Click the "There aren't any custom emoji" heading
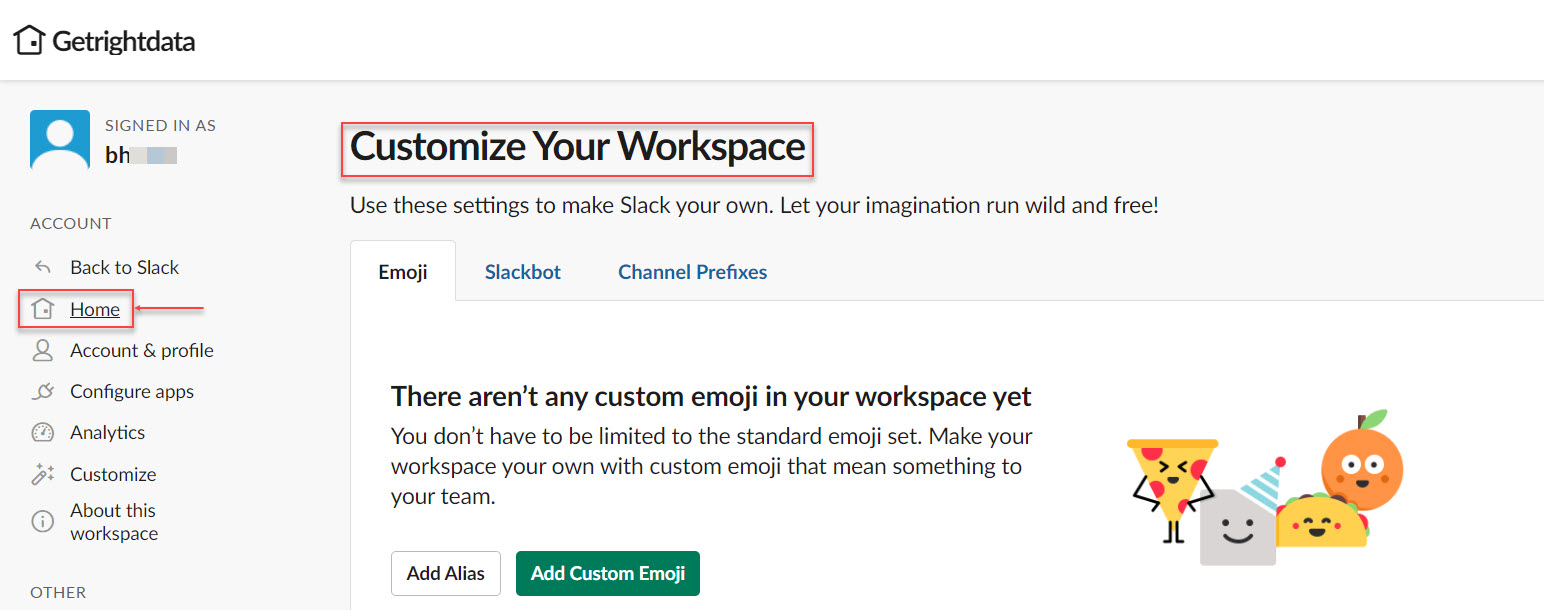 pos(711,396)
